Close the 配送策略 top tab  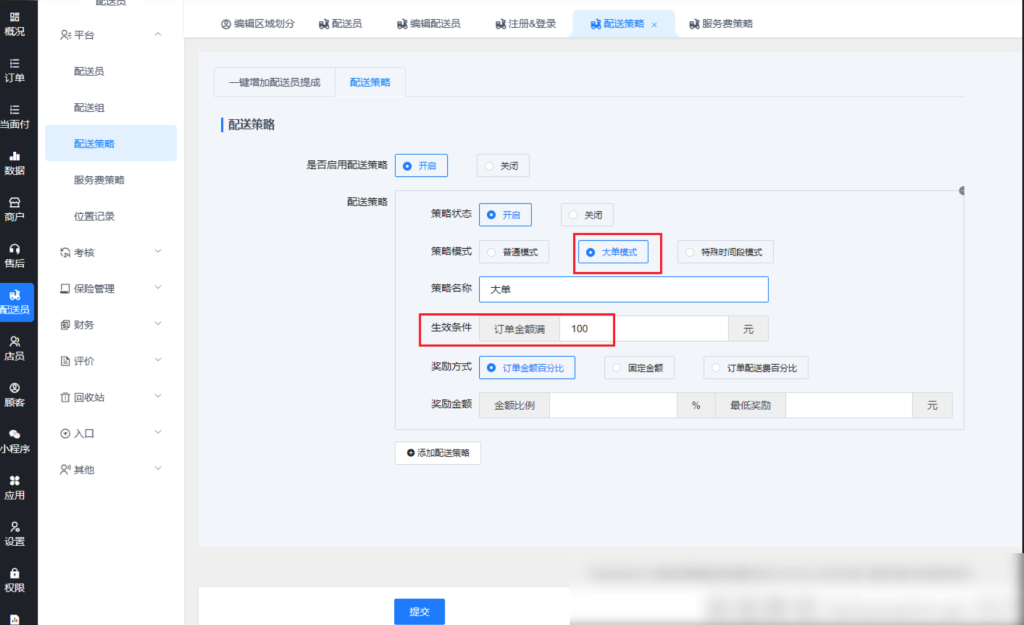[x=654, y=24]
